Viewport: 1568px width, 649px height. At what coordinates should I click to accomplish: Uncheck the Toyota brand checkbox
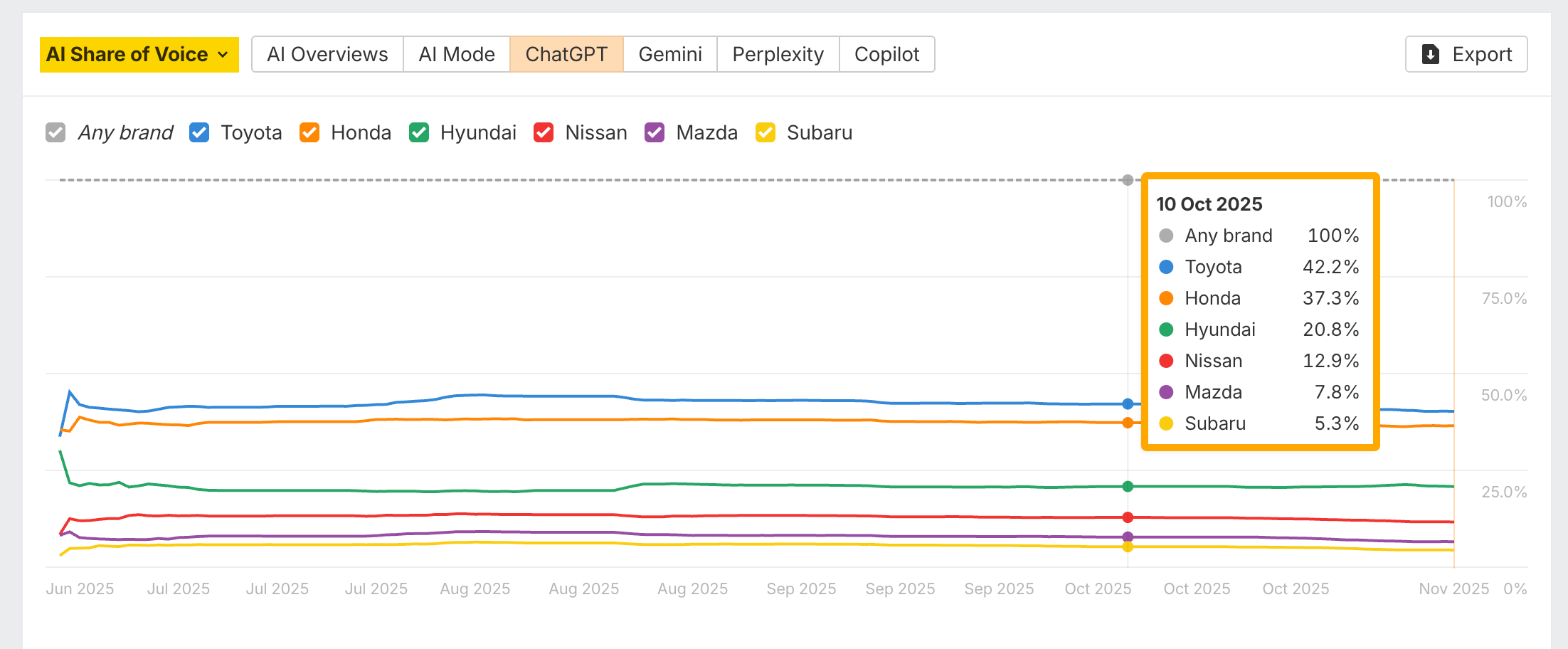199,132
